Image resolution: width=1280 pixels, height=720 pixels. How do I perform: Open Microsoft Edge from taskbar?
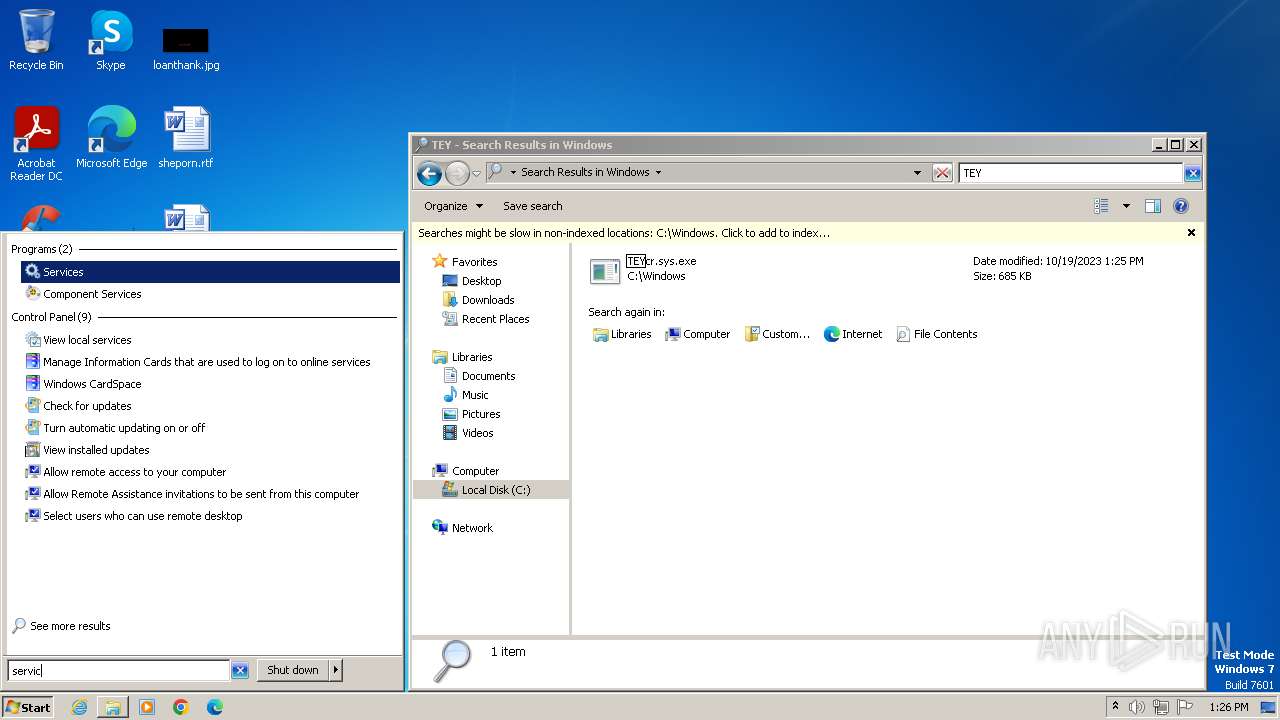point(215,707)
